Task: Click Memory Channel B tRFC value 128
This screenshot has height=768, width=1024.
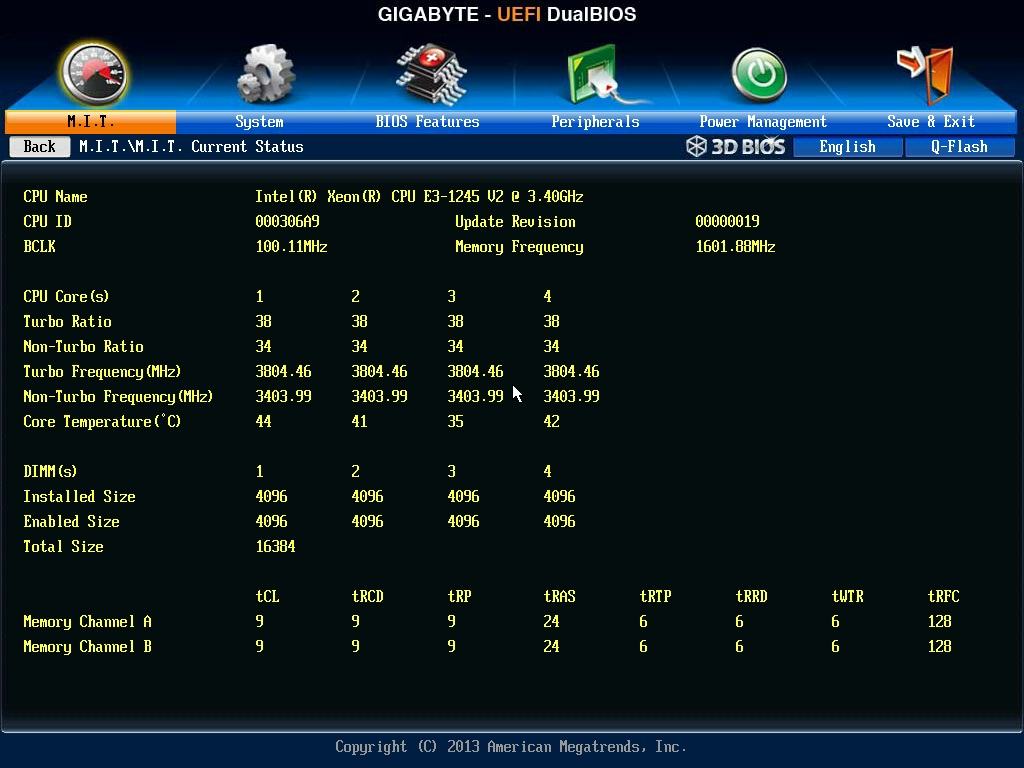Action: pyautogui.click(x=939, y=647)
